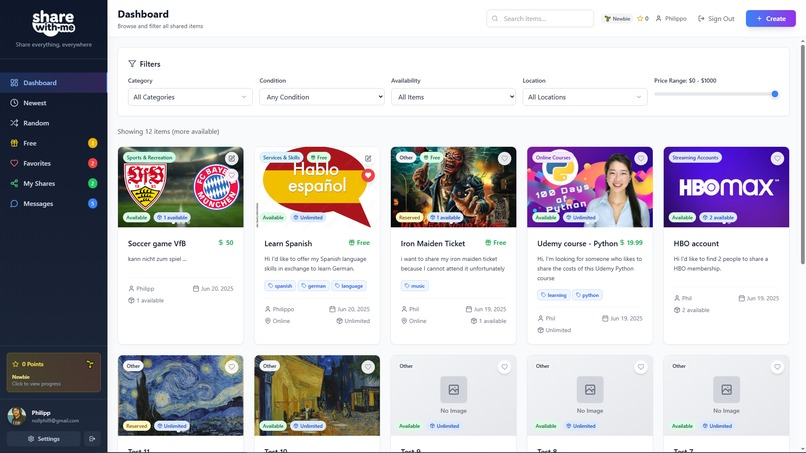Click the Streaming Accounts category tag

695,157
